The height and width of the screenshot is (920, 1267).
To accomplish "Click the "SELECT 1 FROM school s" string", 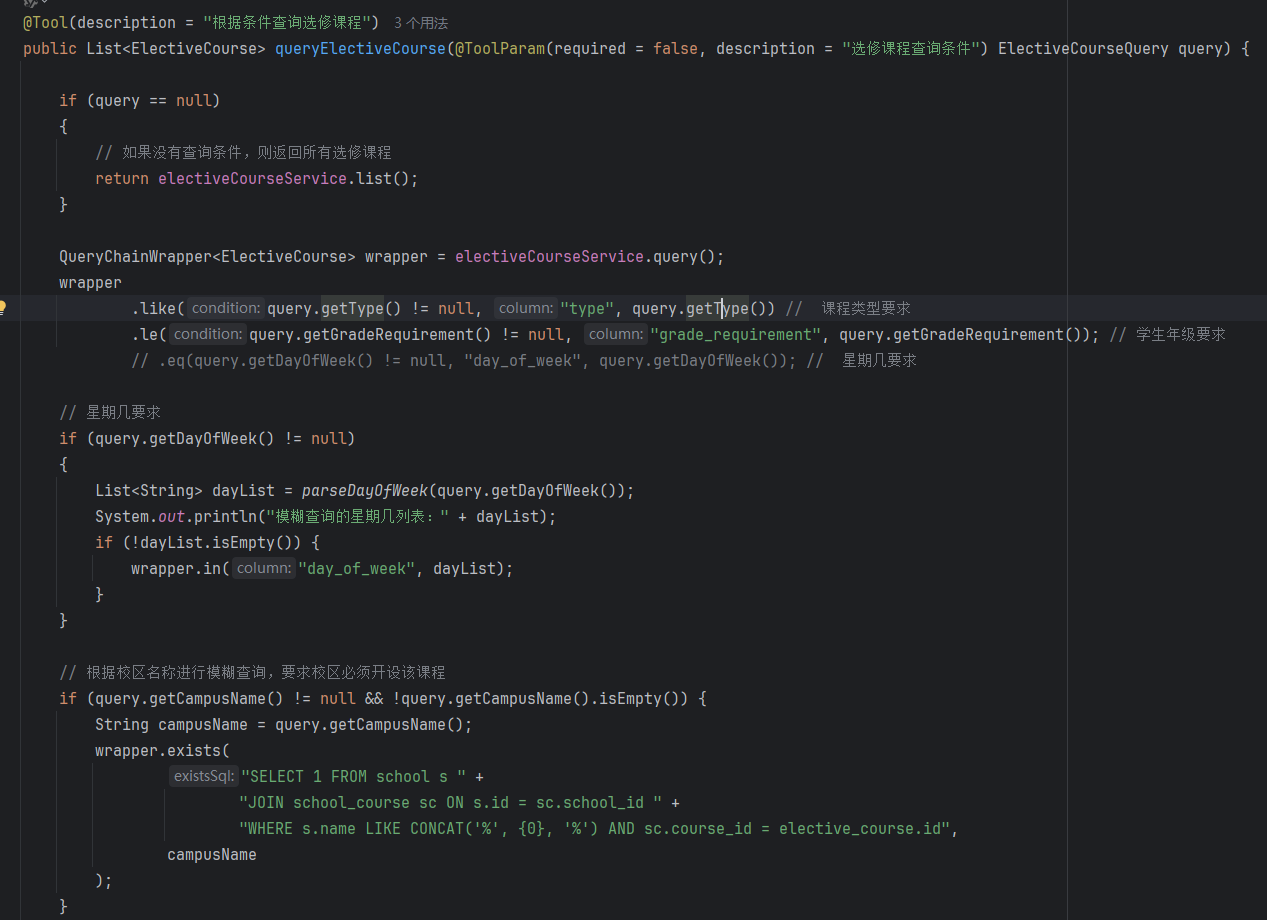I will tap(354, 776).
